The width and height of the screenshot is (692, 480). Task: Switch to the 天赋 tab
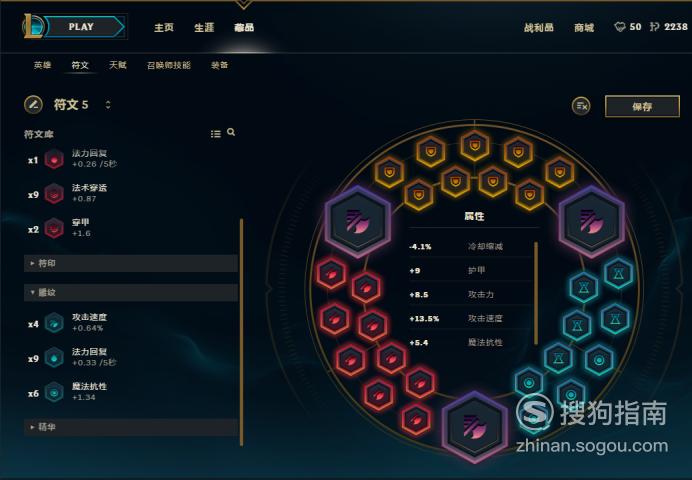click(x=118, y=65)
